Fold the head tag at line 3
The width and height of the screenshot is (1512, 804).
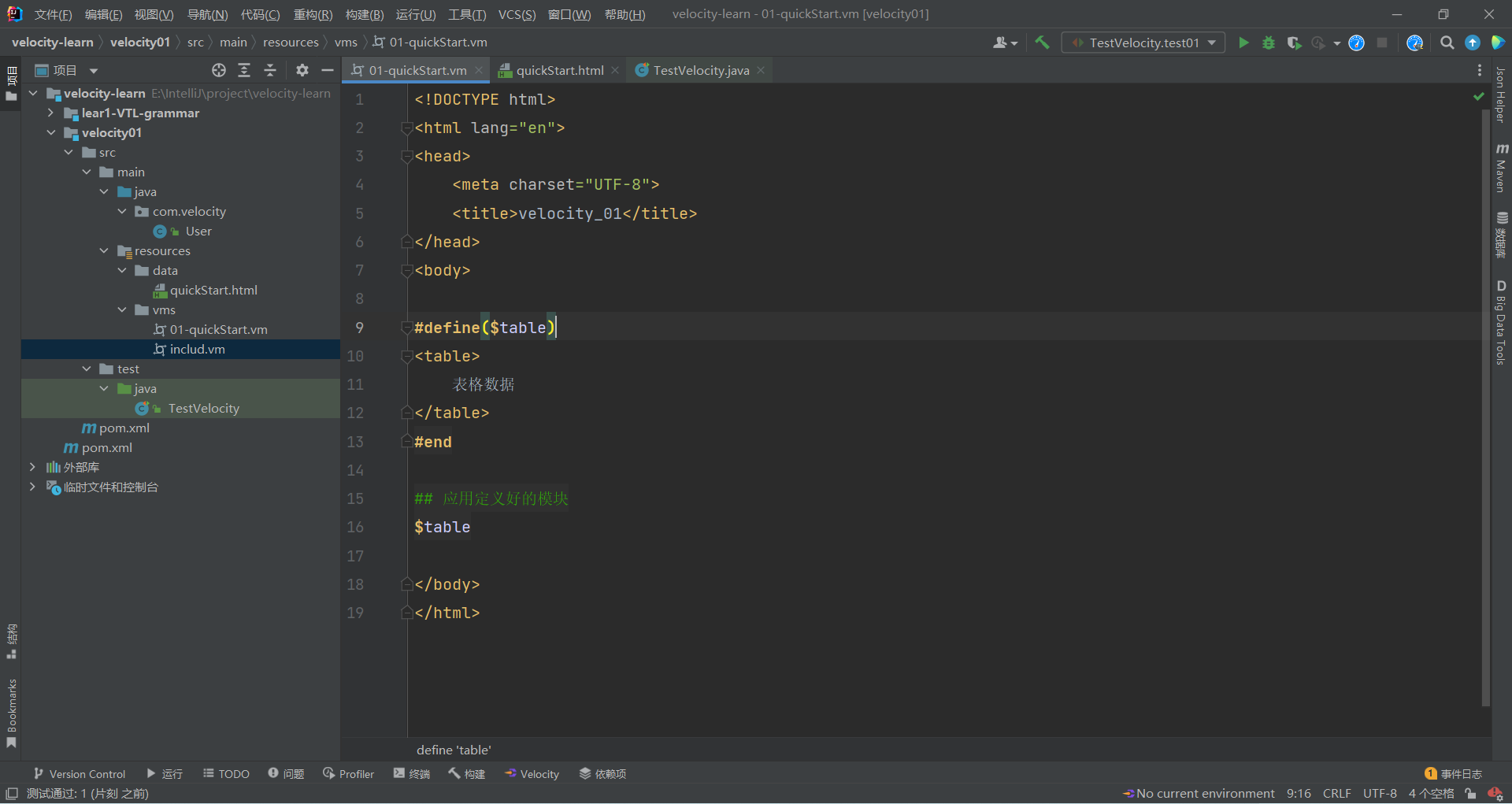407,156
